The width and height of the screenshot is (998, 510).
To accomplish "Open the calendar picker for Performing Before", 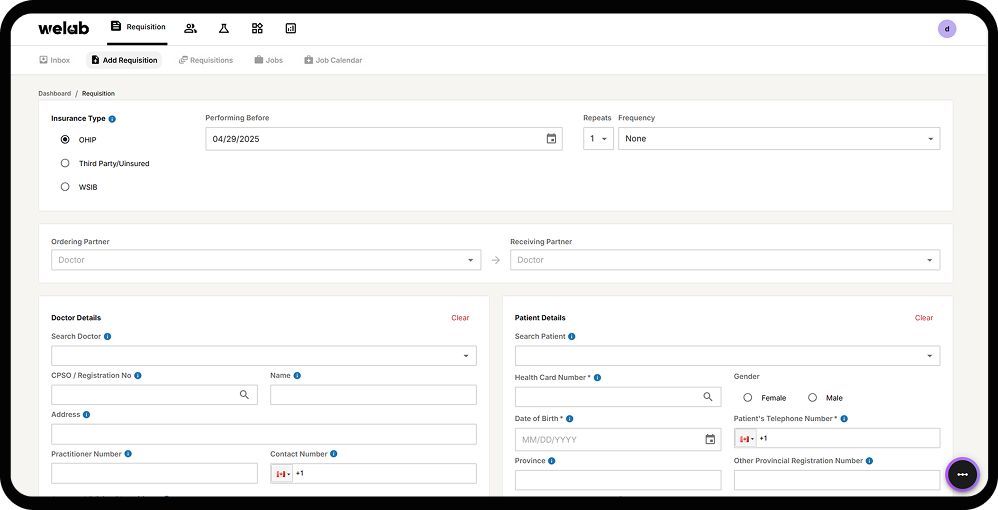I will [x=551, y=139].
